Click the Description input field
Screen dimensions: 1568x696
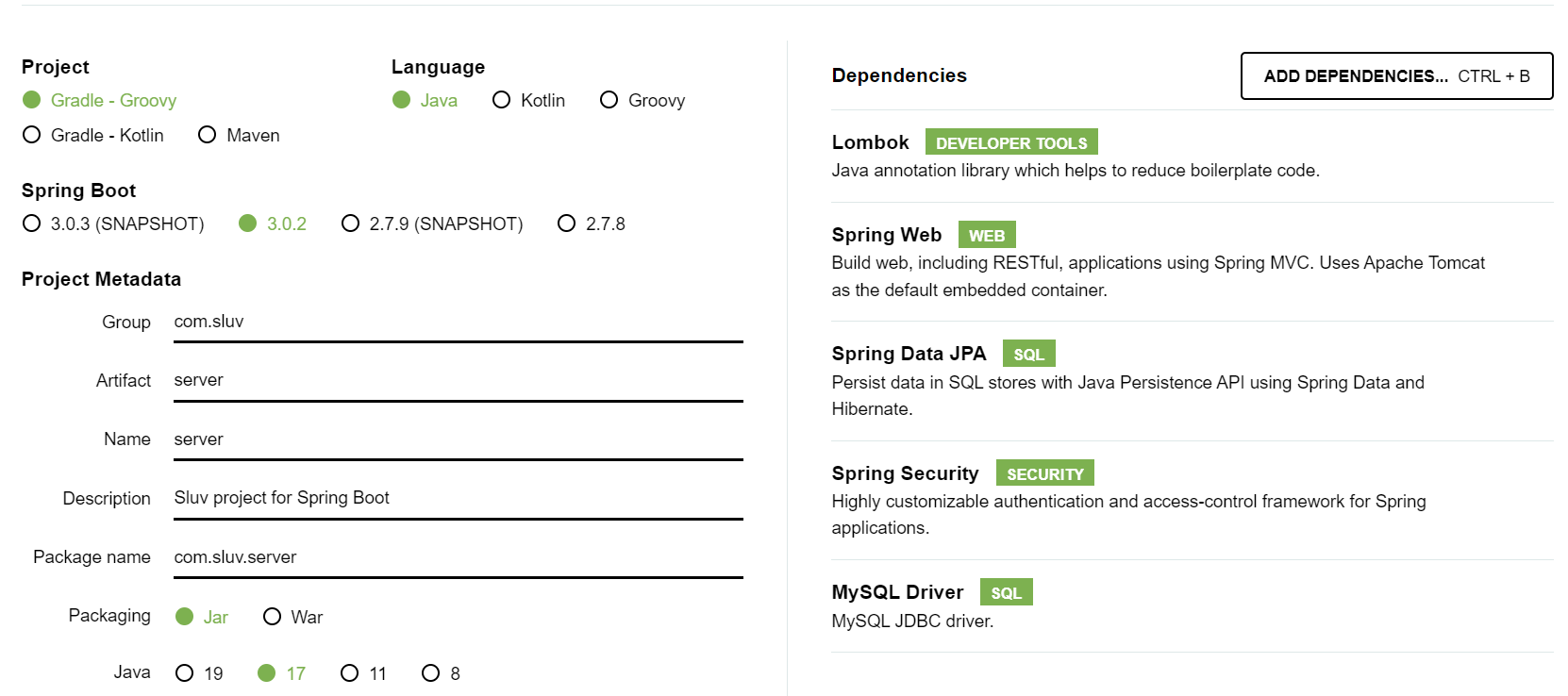pos(453,497)
